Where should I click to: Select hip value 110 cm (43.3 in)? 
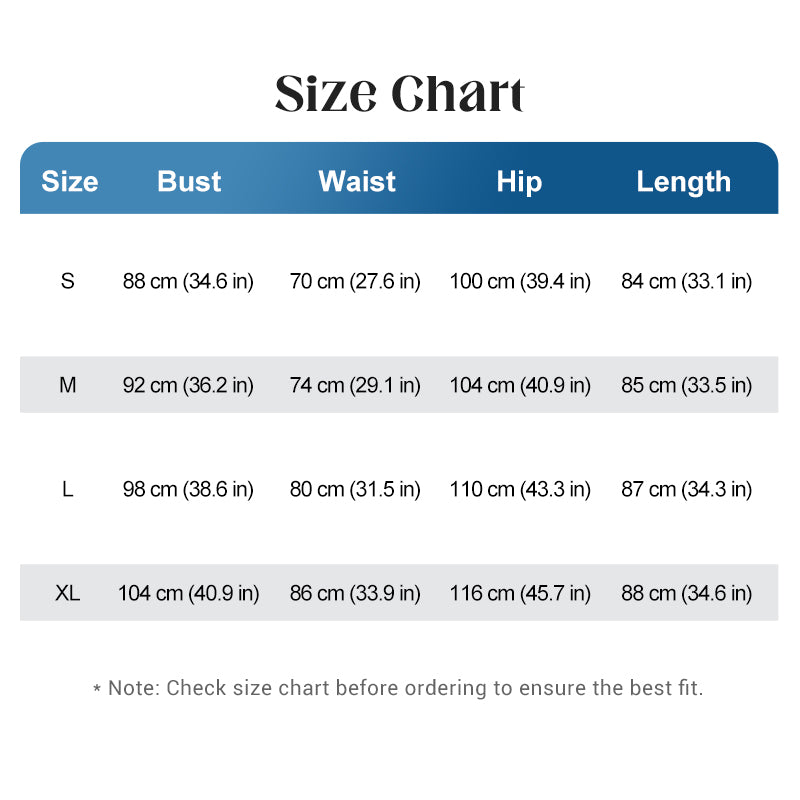pos(520,490)
